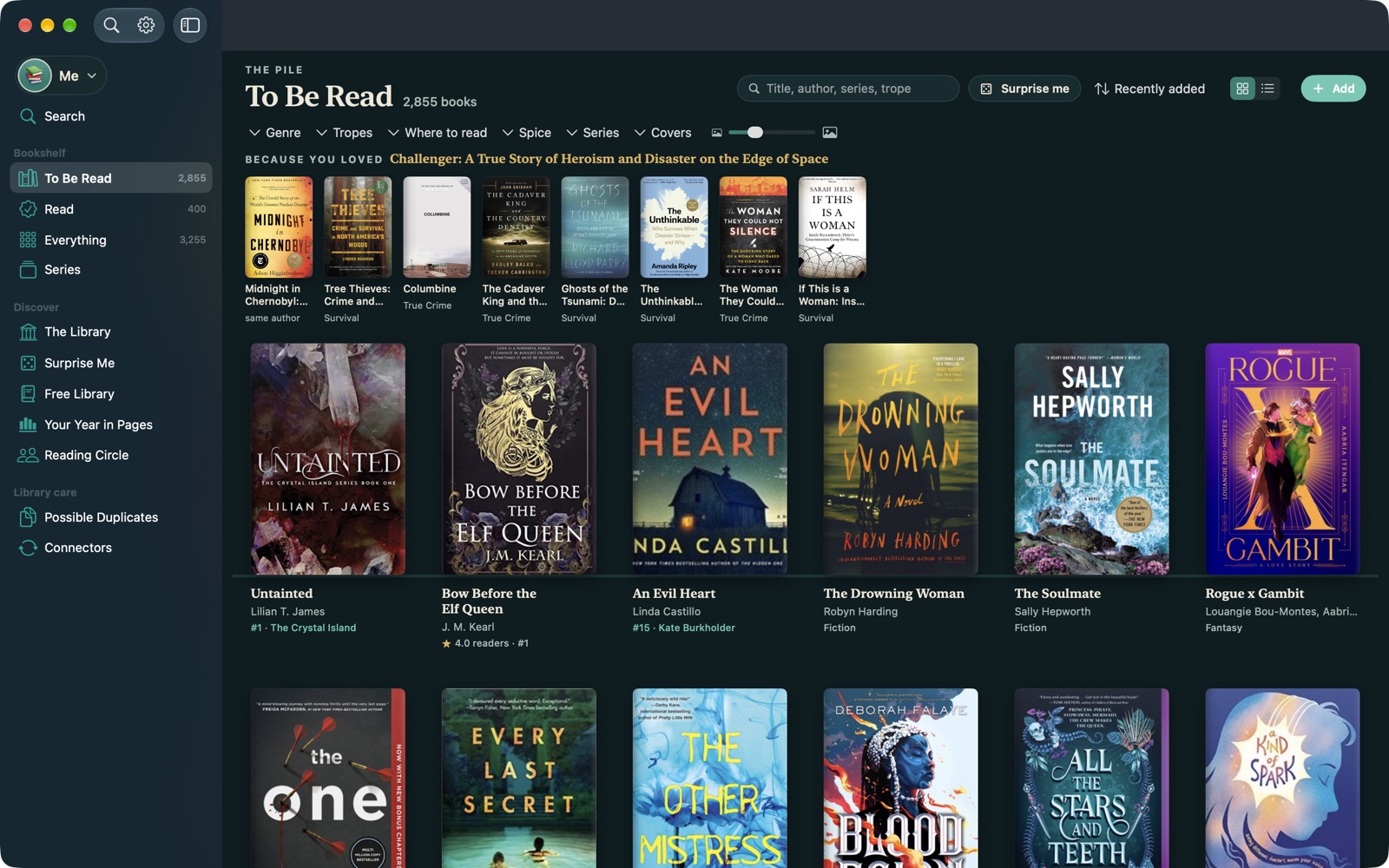Image resolution: width=1389 pixels, height=868 pixels.
Task: Open The Library under Discover
Action: point(111,332)
